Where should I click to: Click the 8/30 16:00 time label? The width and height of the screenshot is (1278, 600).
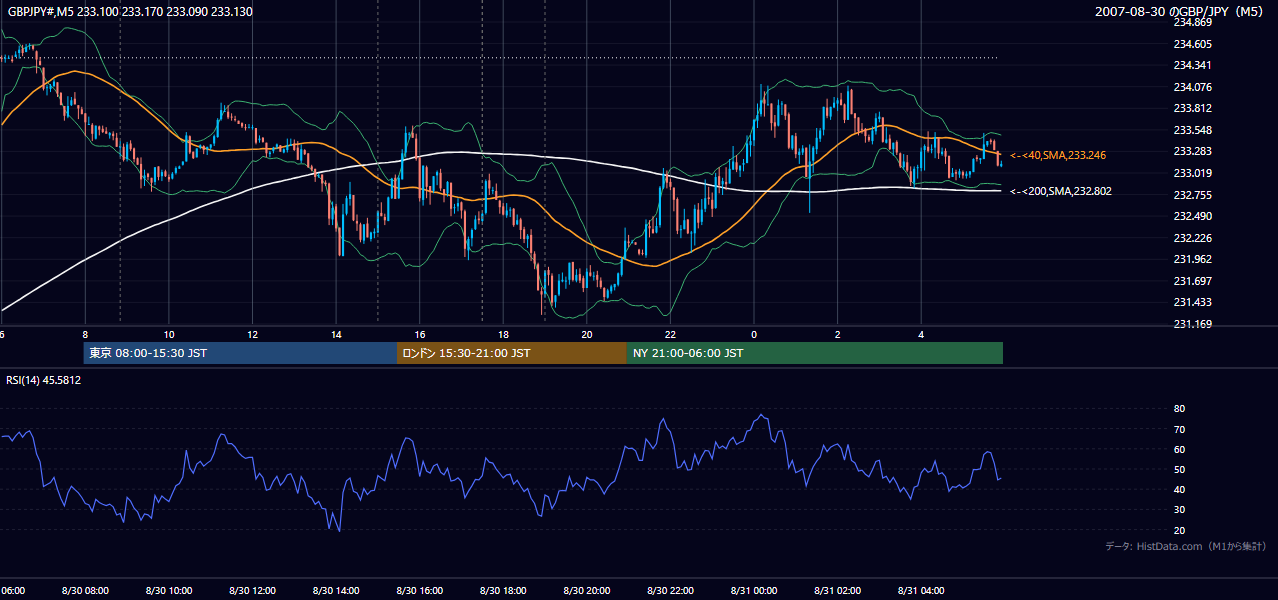pos(420,590)
